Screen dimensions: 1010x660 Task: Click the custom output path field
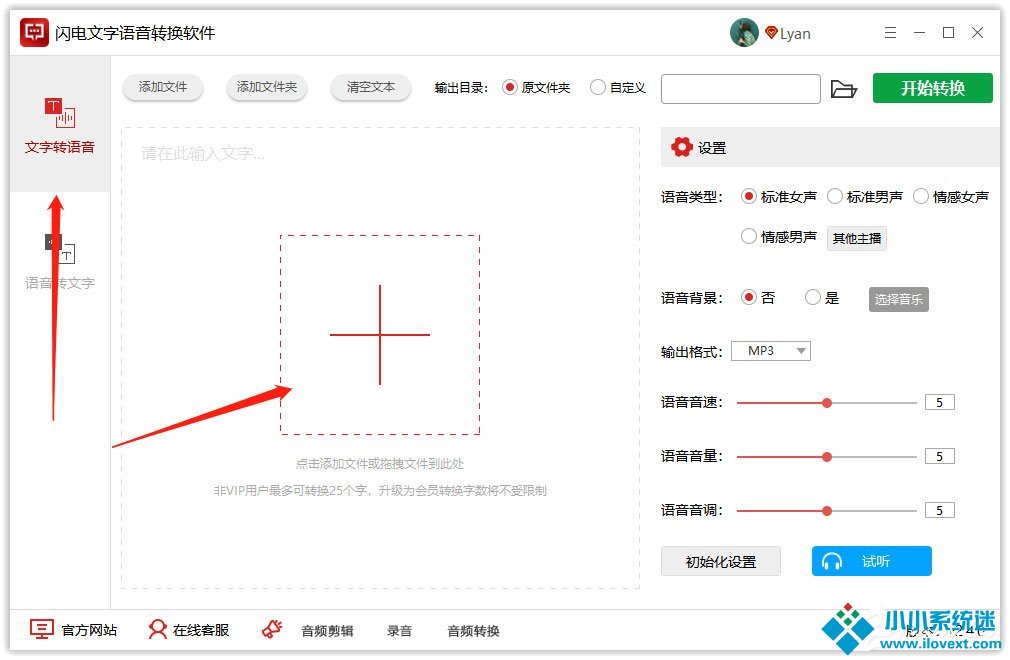(741, 89)
